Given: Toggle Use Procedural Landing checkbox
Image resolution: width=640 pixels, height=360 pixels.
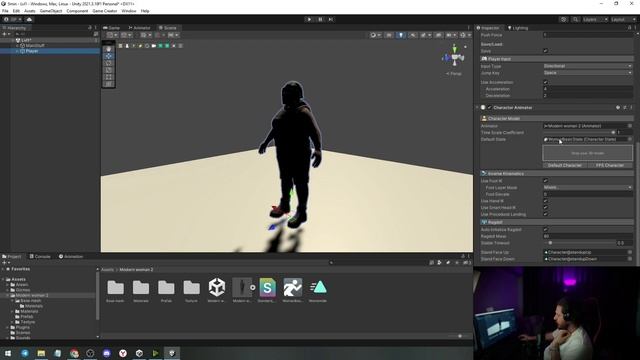Looking at the screenshot, I should (545, 214).
